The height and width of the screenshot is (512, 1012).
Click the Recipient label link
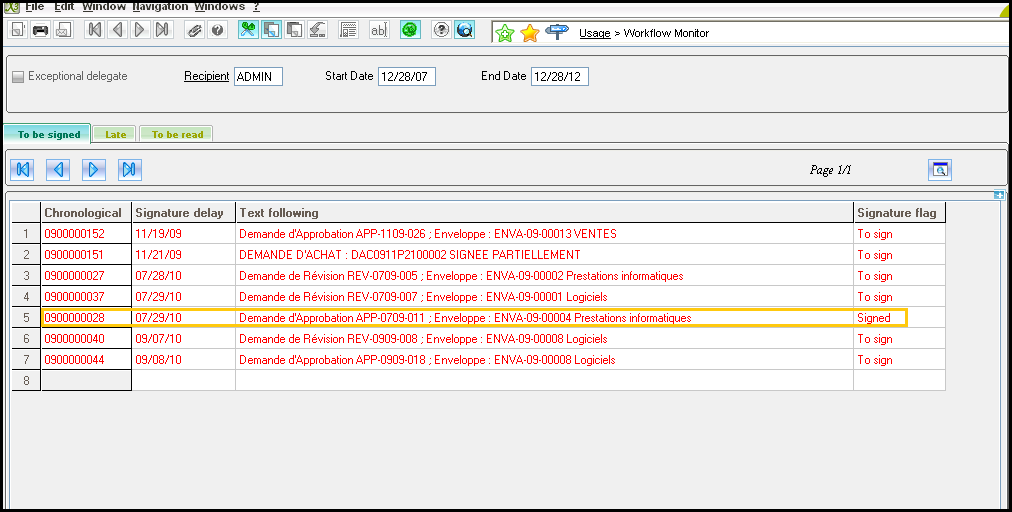(207, 76)
